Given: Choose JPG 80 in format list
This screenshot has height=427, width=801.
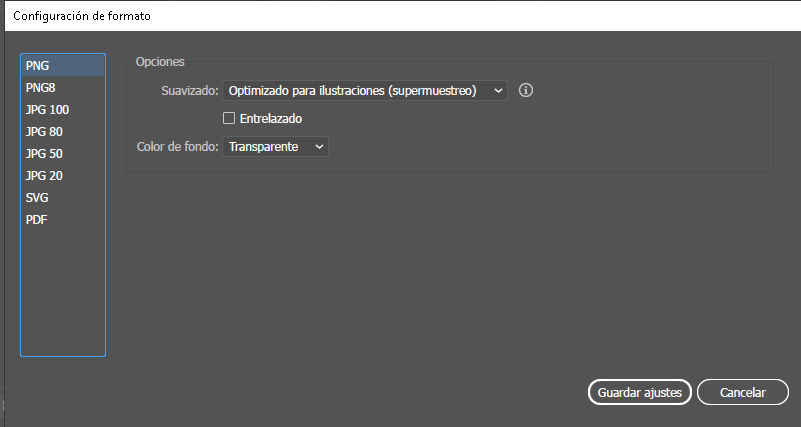Looking at the screenshot, I should (63, 132).
